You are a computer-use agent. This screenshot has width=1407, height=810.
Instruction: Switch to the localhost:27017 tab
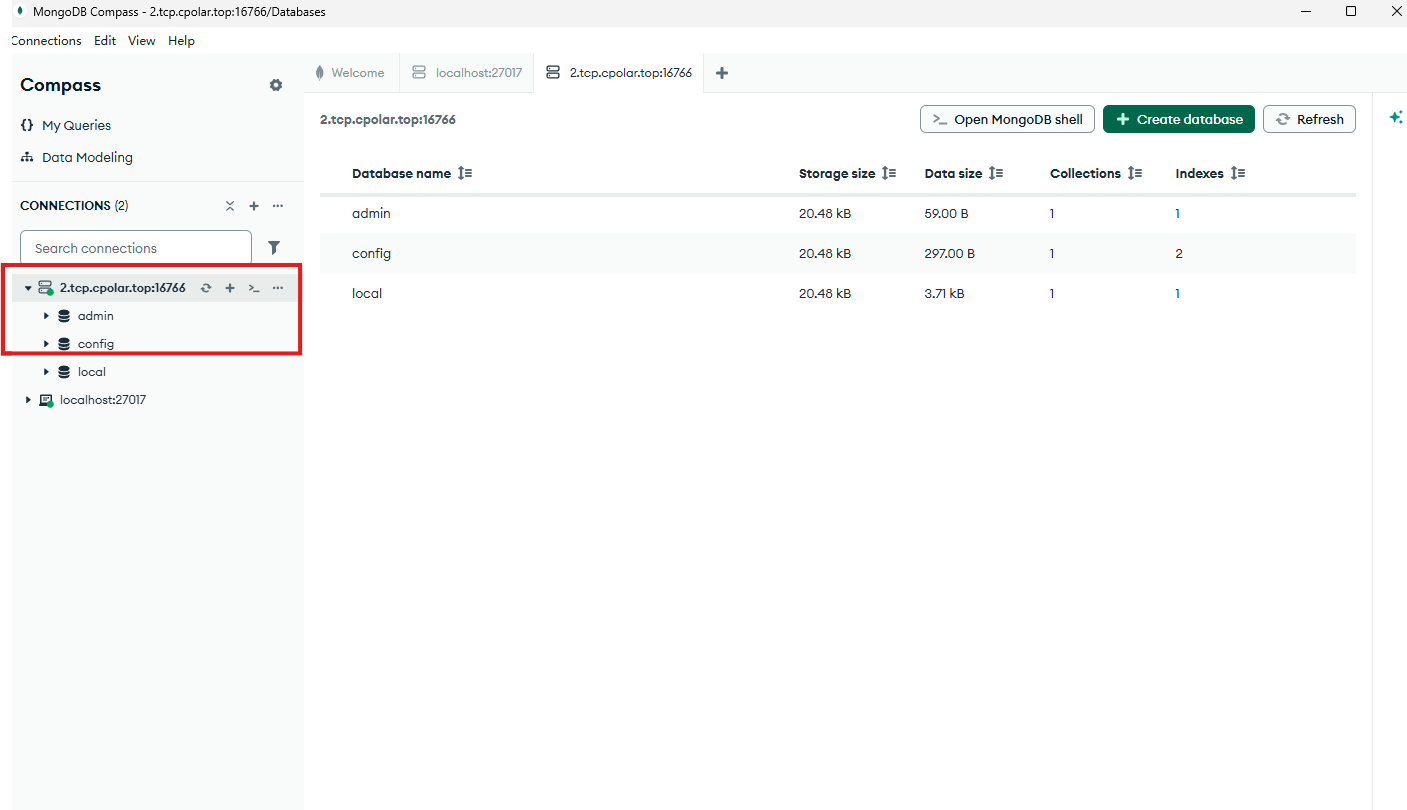[x=467, y=73]
